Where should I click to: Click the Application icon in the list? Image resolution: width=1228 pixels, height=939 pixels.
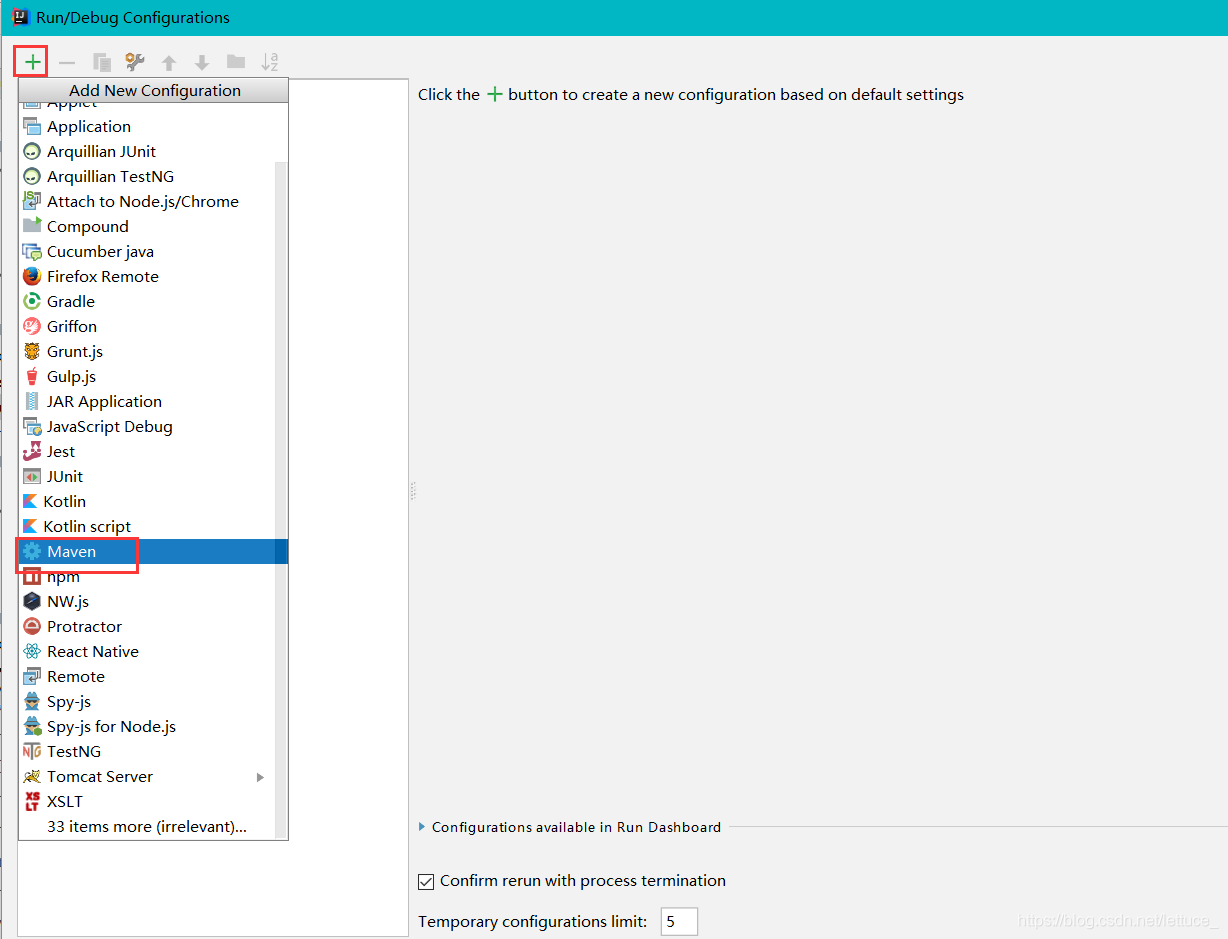(x=32, y=127)
